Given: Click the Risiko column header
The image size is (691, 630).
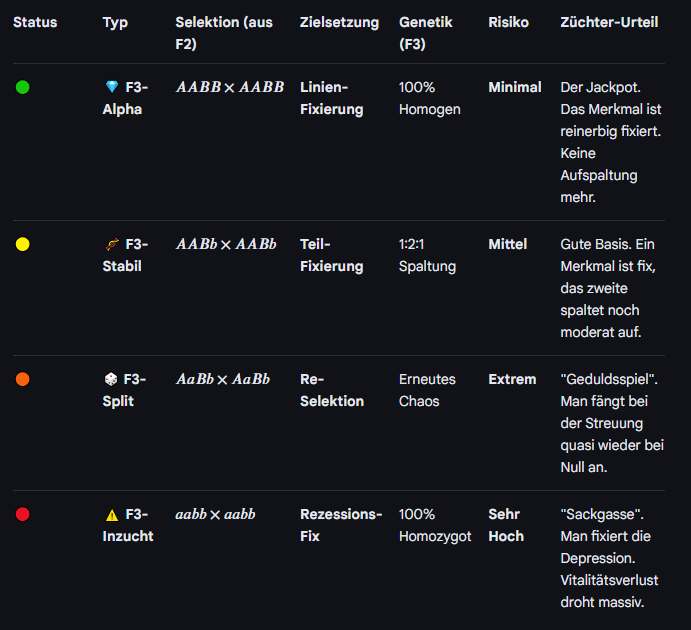Looking at the screenshot, I should 508,22.
